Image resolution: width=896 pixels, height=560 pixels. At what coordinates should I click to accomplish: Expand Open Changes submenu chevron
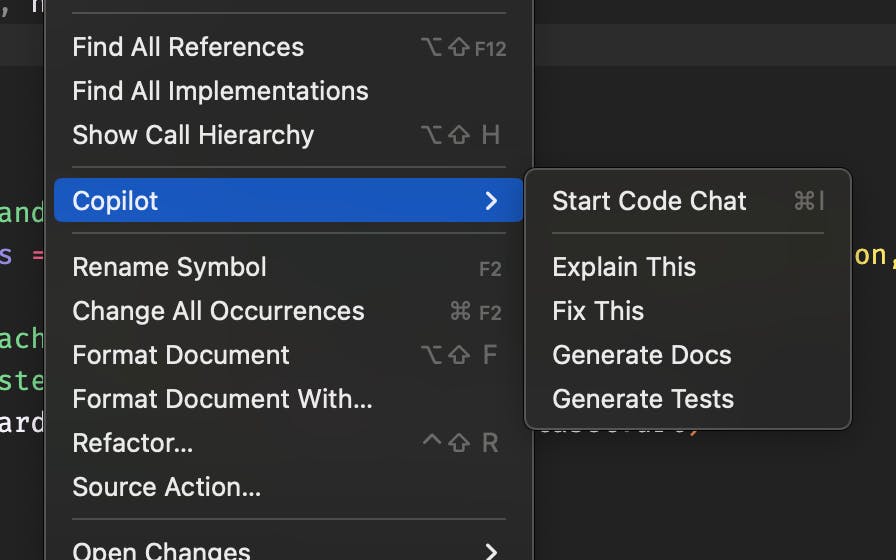tap(491, 551)
